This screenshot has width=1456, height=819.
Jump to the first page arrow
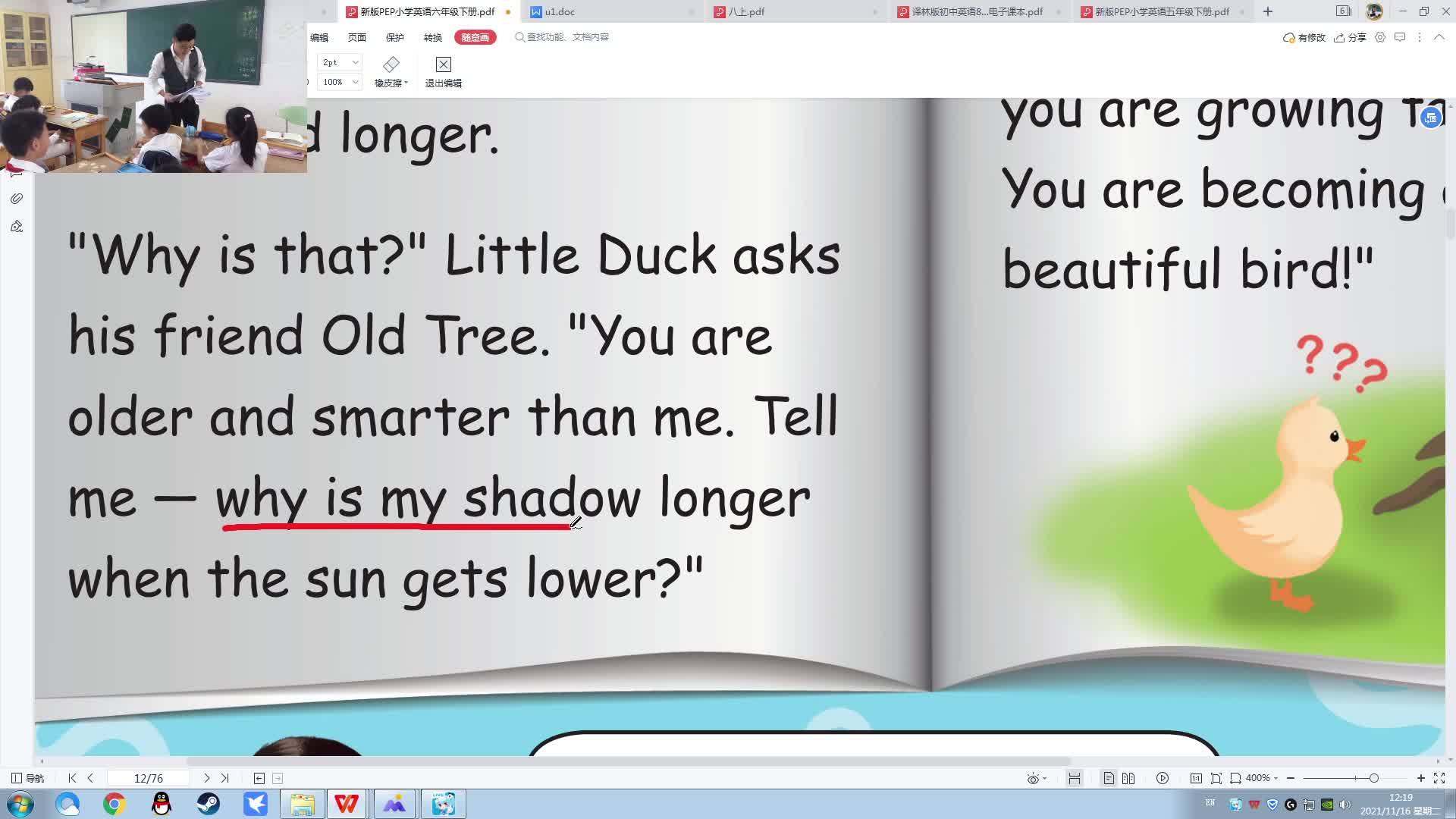click(72, 778)
